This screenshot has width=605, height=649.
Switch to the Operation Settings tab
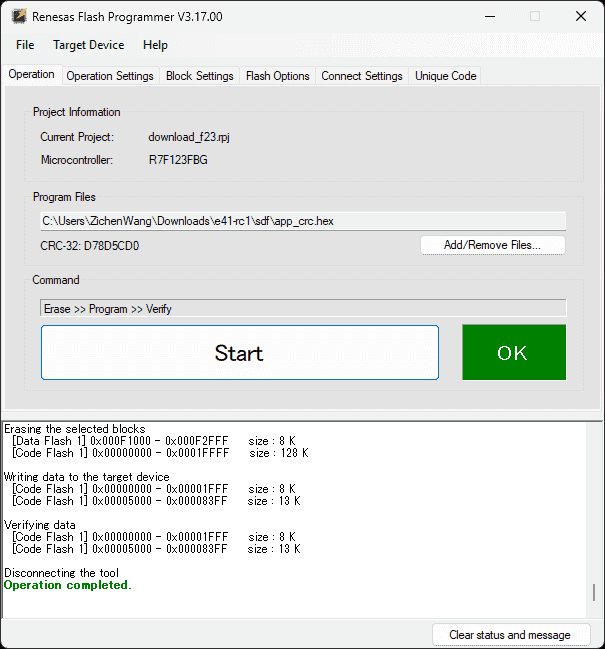tap(110, 76)
